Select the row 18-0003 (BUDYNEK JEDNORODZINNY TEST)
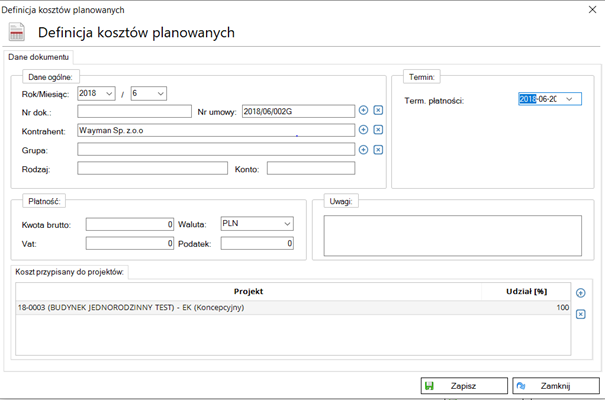The width and height of the screenshot is (605, 400). [293, 307]
